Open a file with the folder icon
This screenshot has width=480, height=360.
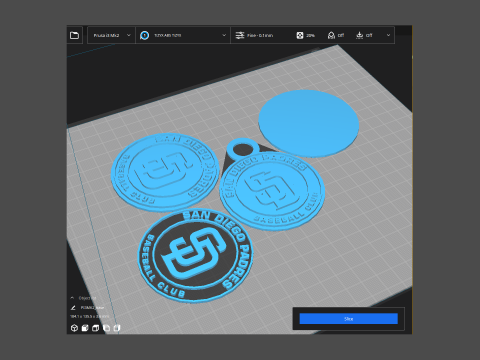pos(74,35)
